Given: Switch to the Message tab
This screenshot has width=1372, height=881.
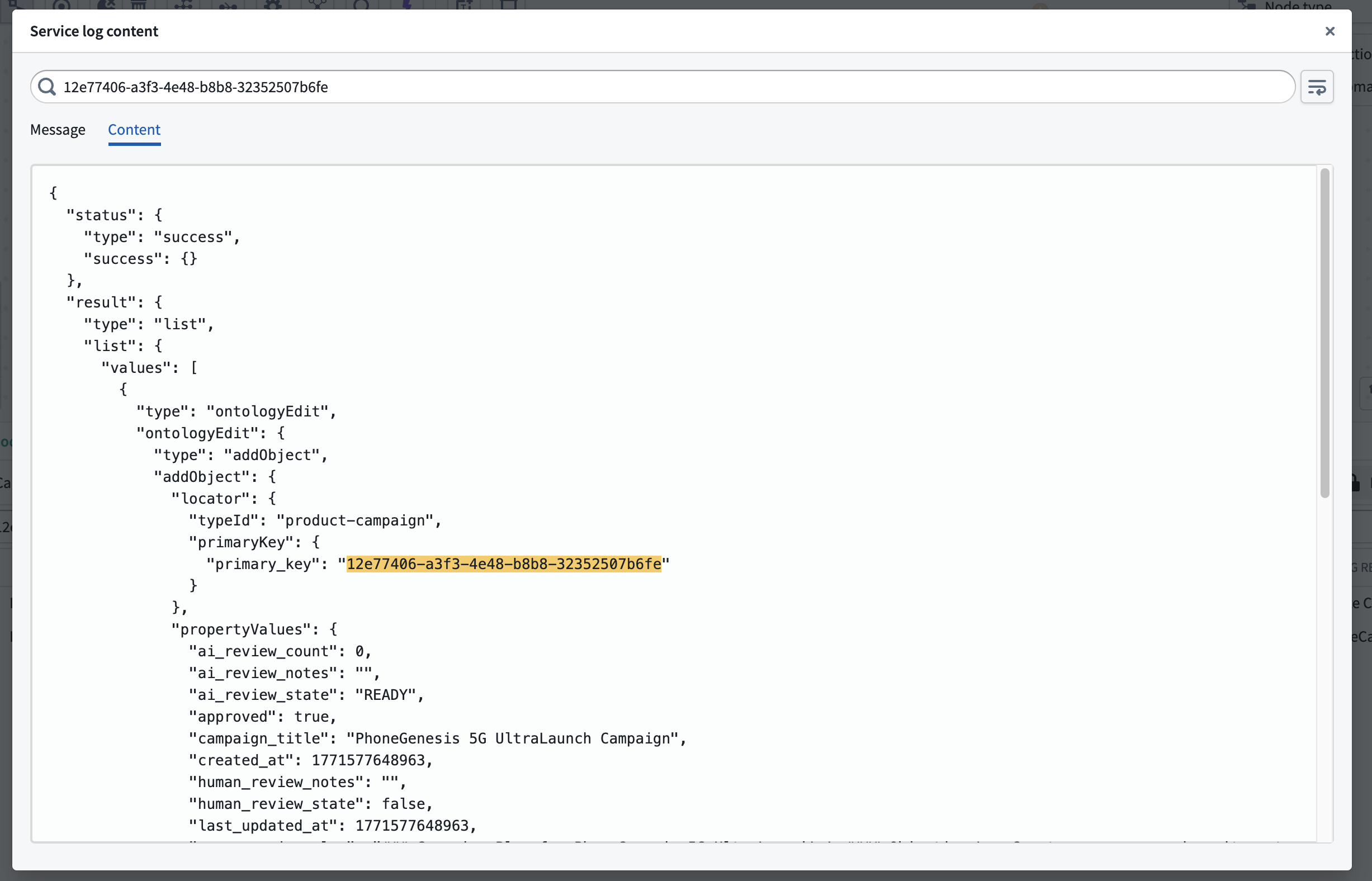Looking at the screenshot, I should click(57, 130).
